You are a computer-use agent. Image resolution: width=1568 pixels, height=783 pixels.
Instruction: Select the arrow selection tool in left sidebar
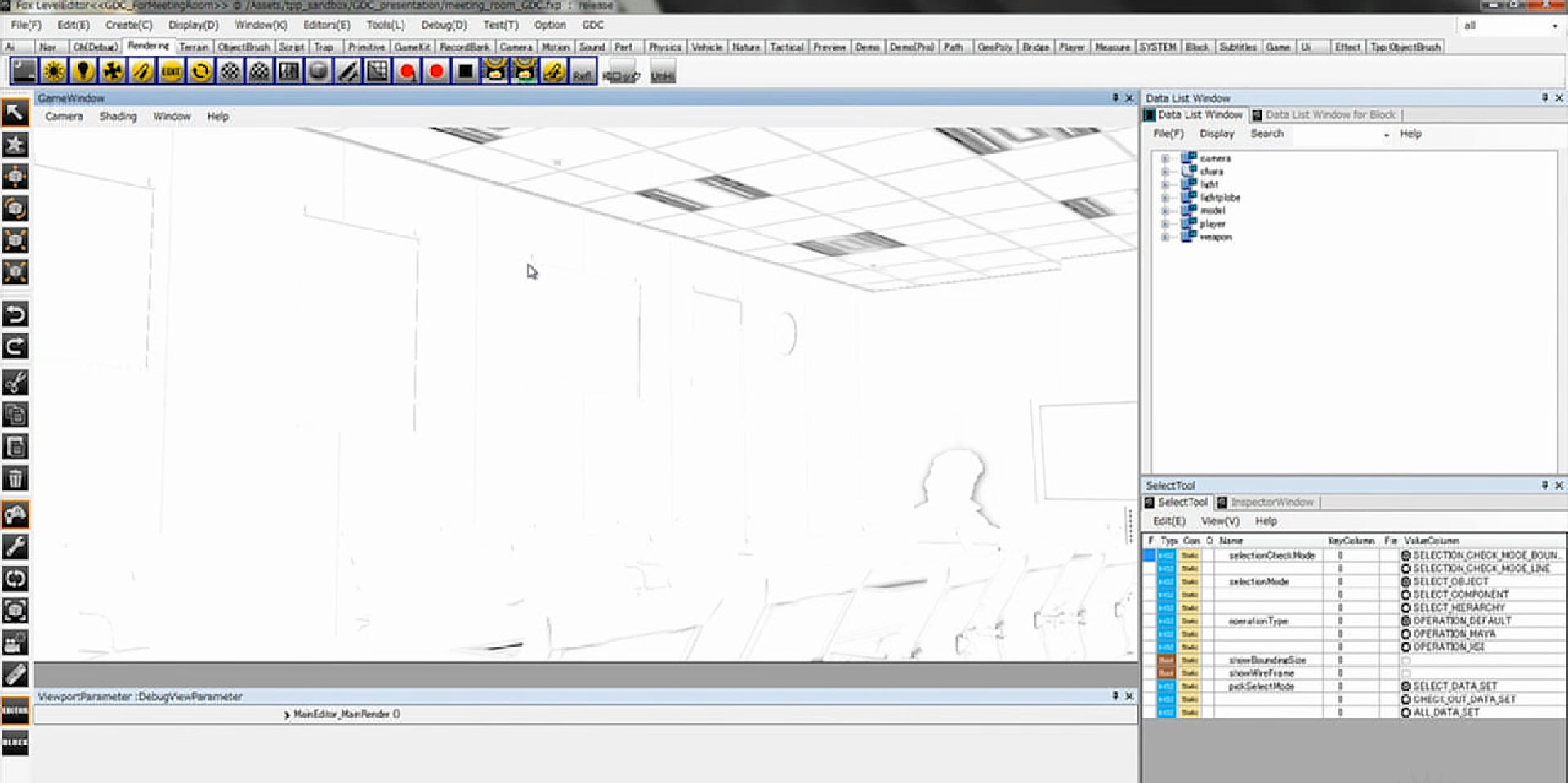tap(15, 113)
